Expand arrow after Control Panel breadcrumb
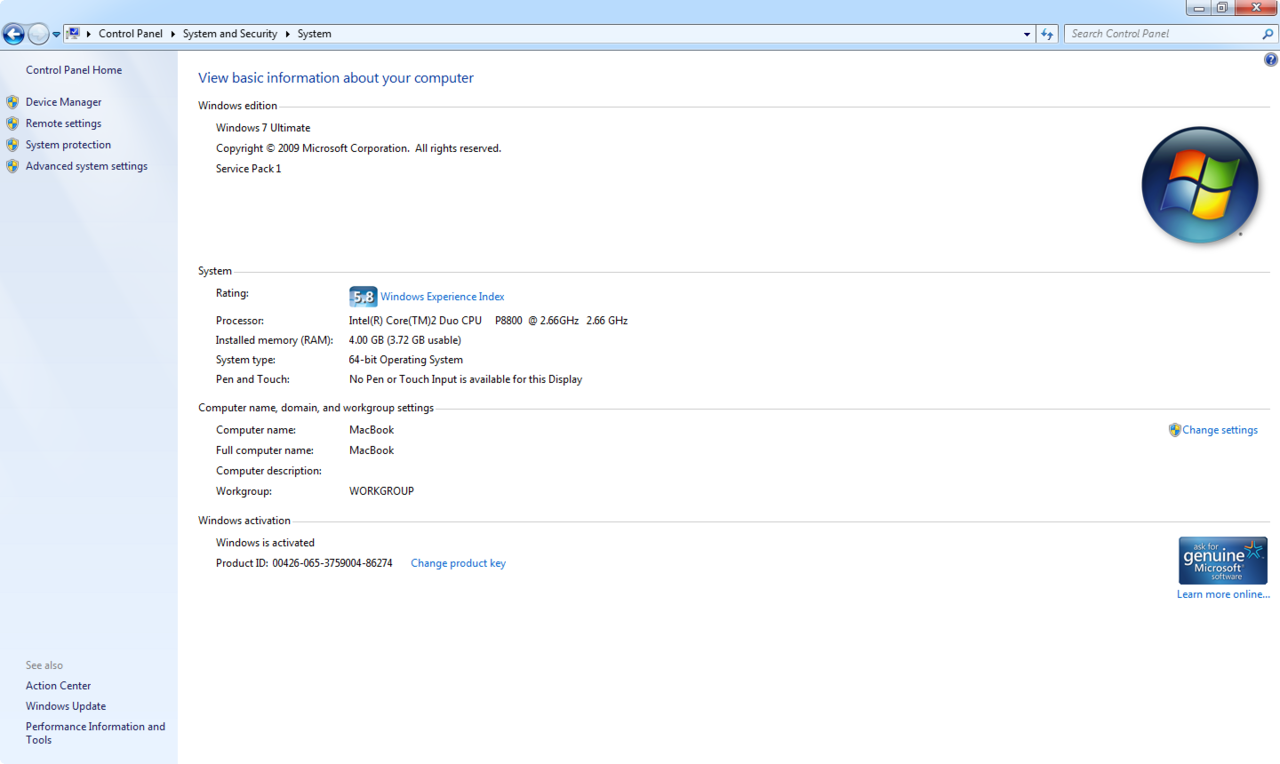 [172, 34]
